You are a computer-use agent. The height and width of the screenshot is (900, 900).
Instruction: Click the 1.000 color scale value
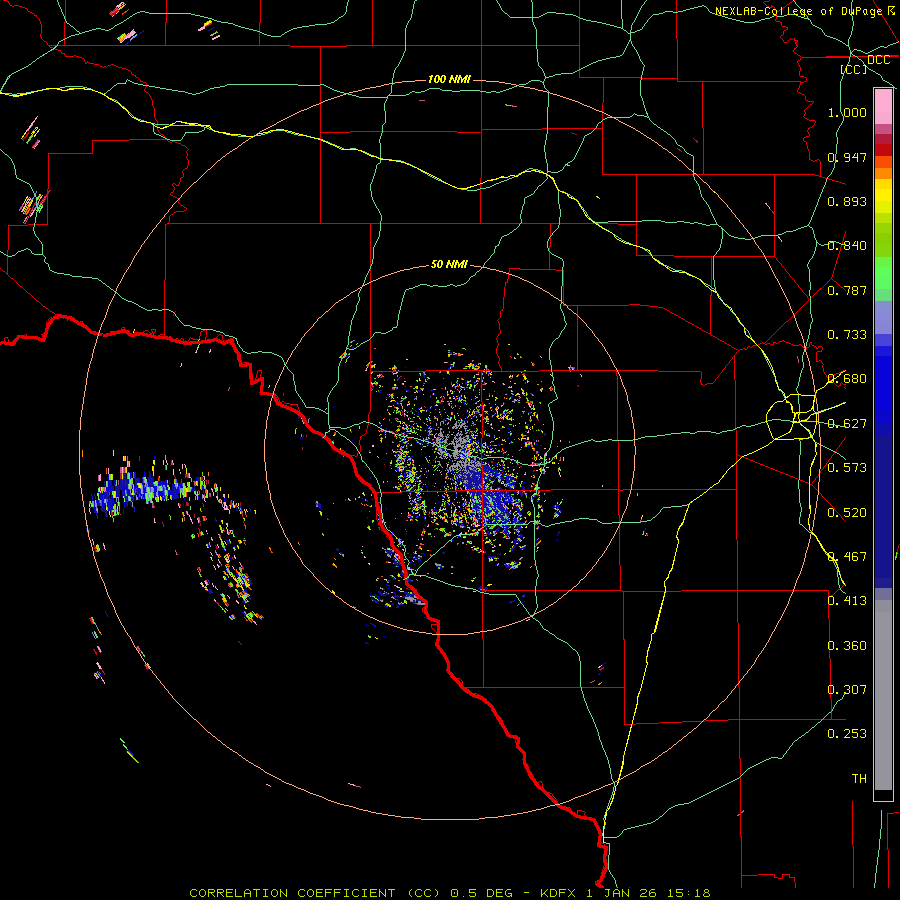[x=847, y=112]
